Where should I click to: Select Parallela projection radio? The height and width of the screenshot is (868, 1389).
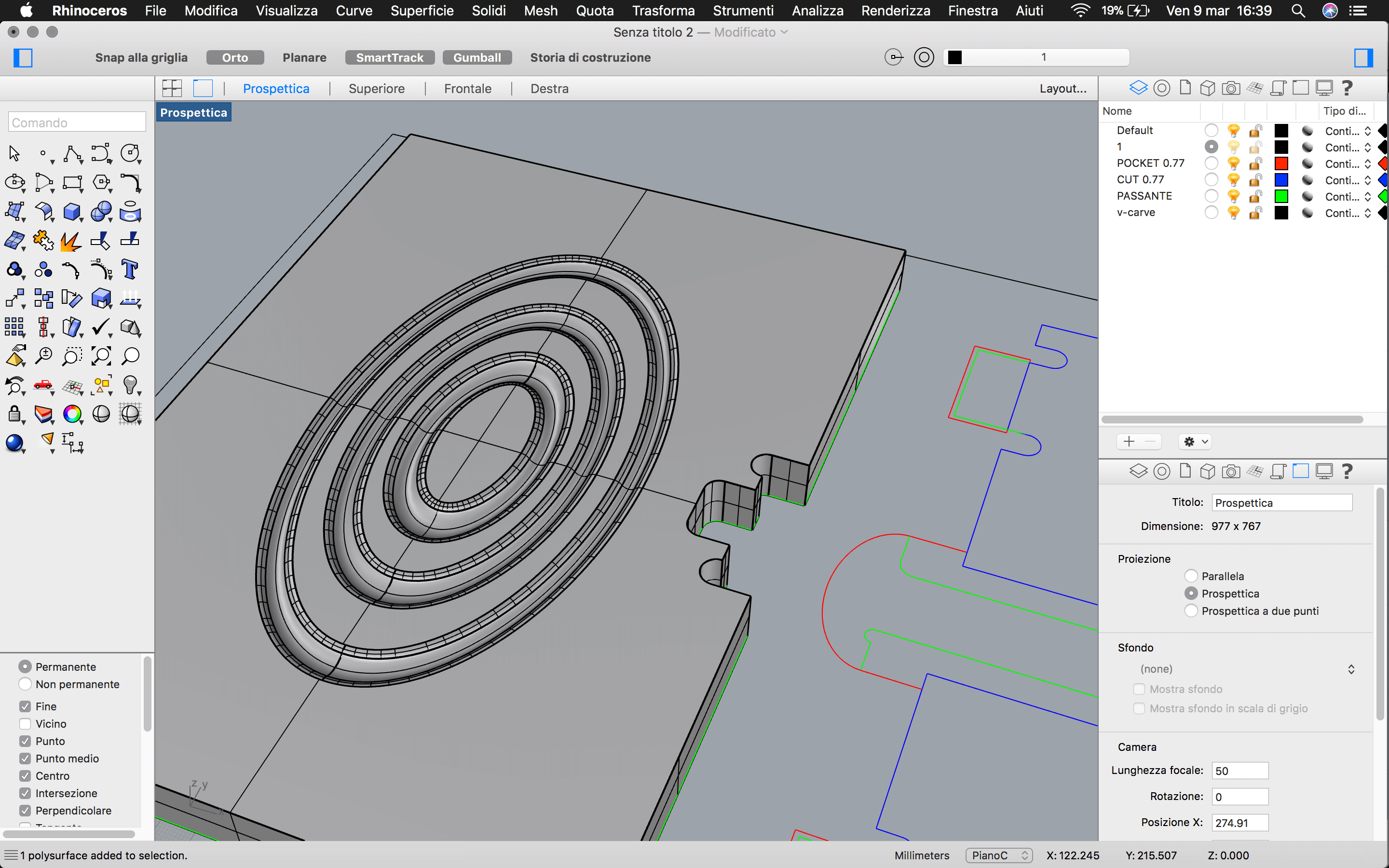[x=1192, y=576]
